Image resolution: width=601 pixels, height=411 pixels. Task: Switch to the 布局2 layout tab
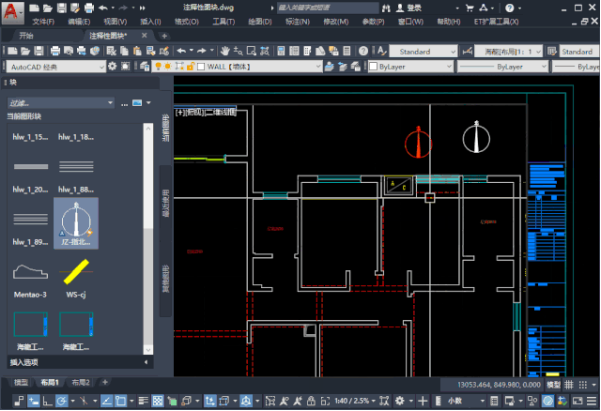[80, 382]
